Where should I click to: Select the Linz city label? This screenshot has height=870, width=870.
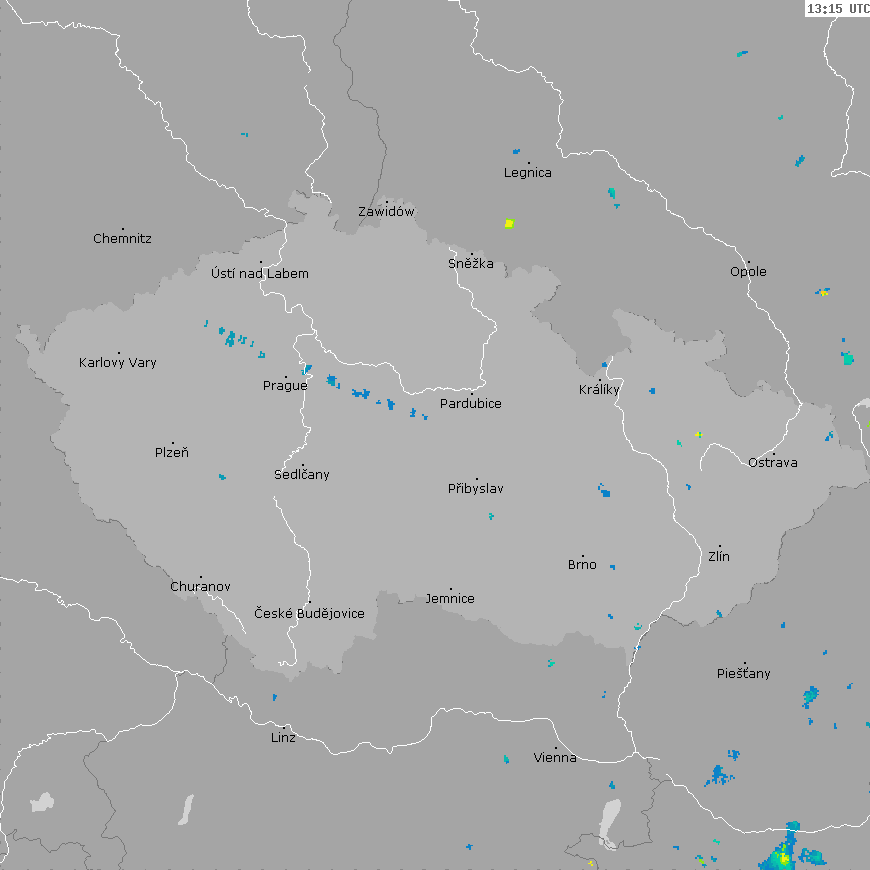tap(283, 737)
